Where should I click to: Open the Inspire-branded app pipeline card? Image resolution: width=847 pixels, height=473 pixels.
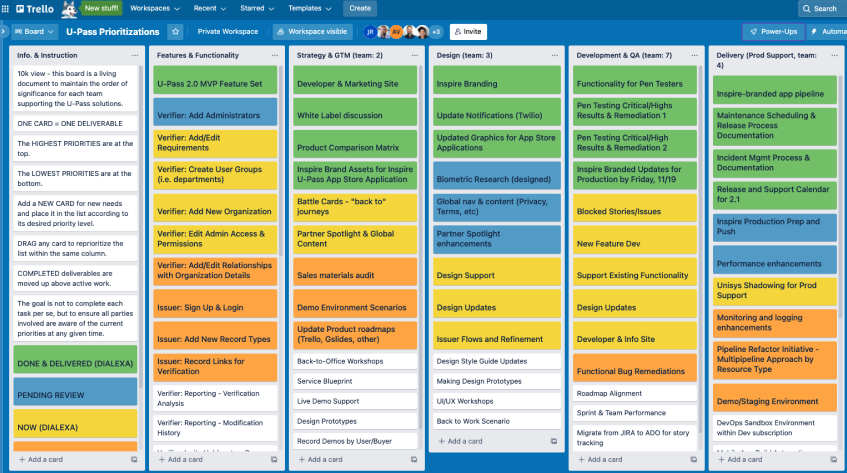pyautogui.click(x=775, y=90)
